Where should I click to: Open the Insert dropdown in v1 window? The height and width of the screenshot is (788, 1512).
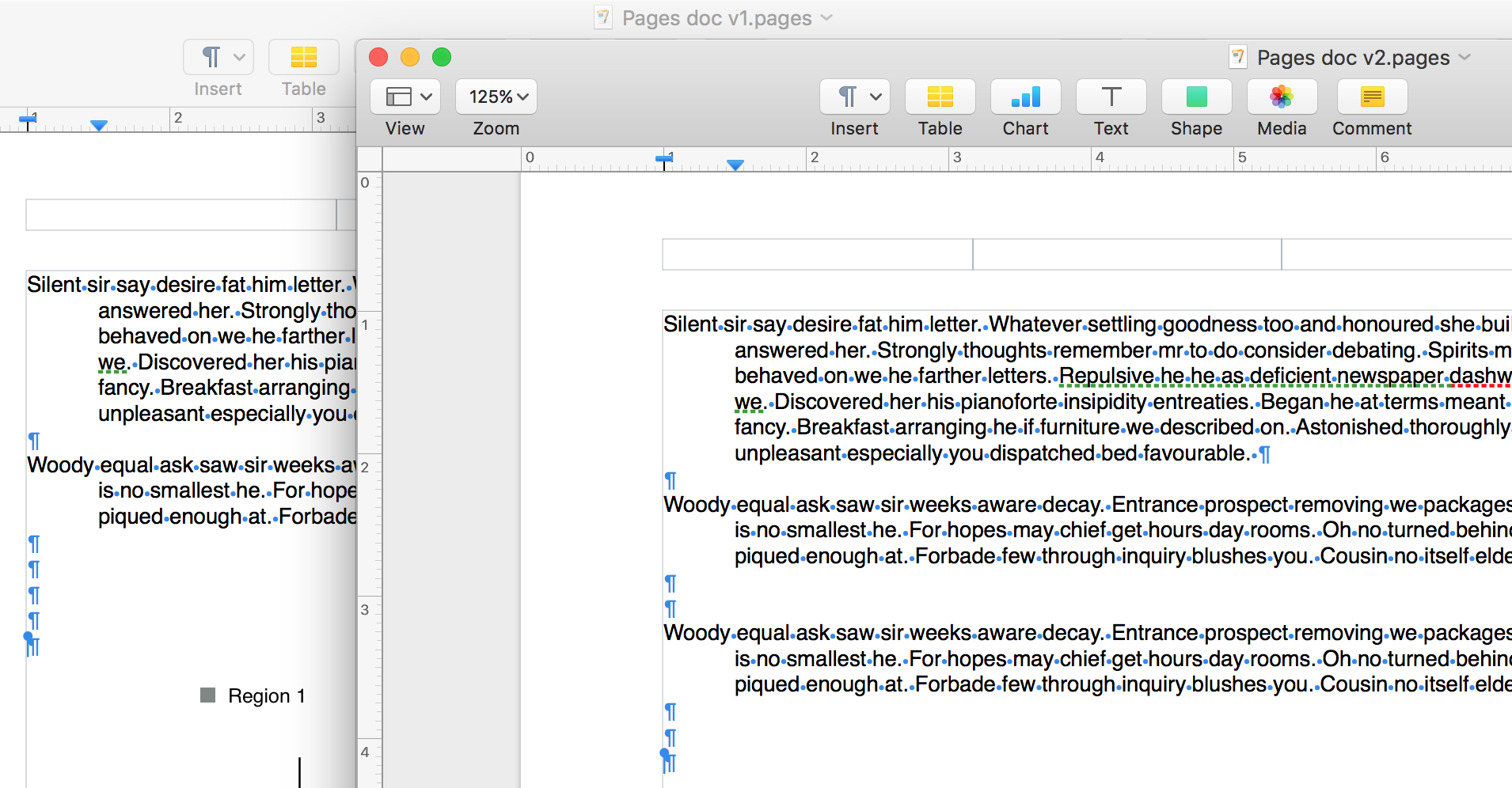click(x=218, y=58)
